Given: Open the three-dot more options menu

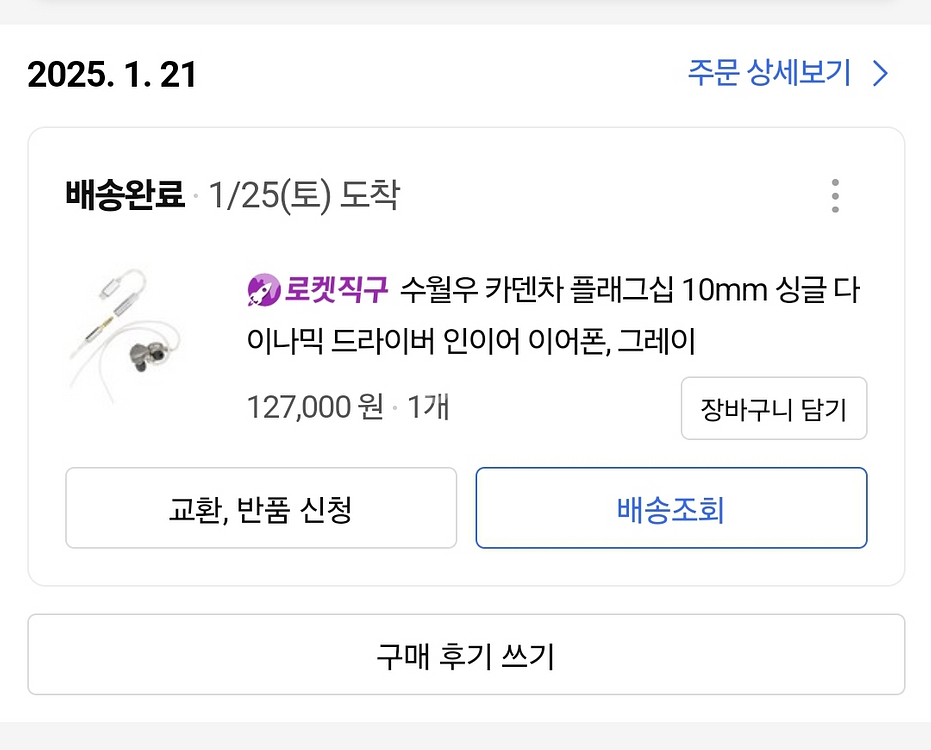Looking at the screenshot, I should pyautogui.click(x=835, y=196).
